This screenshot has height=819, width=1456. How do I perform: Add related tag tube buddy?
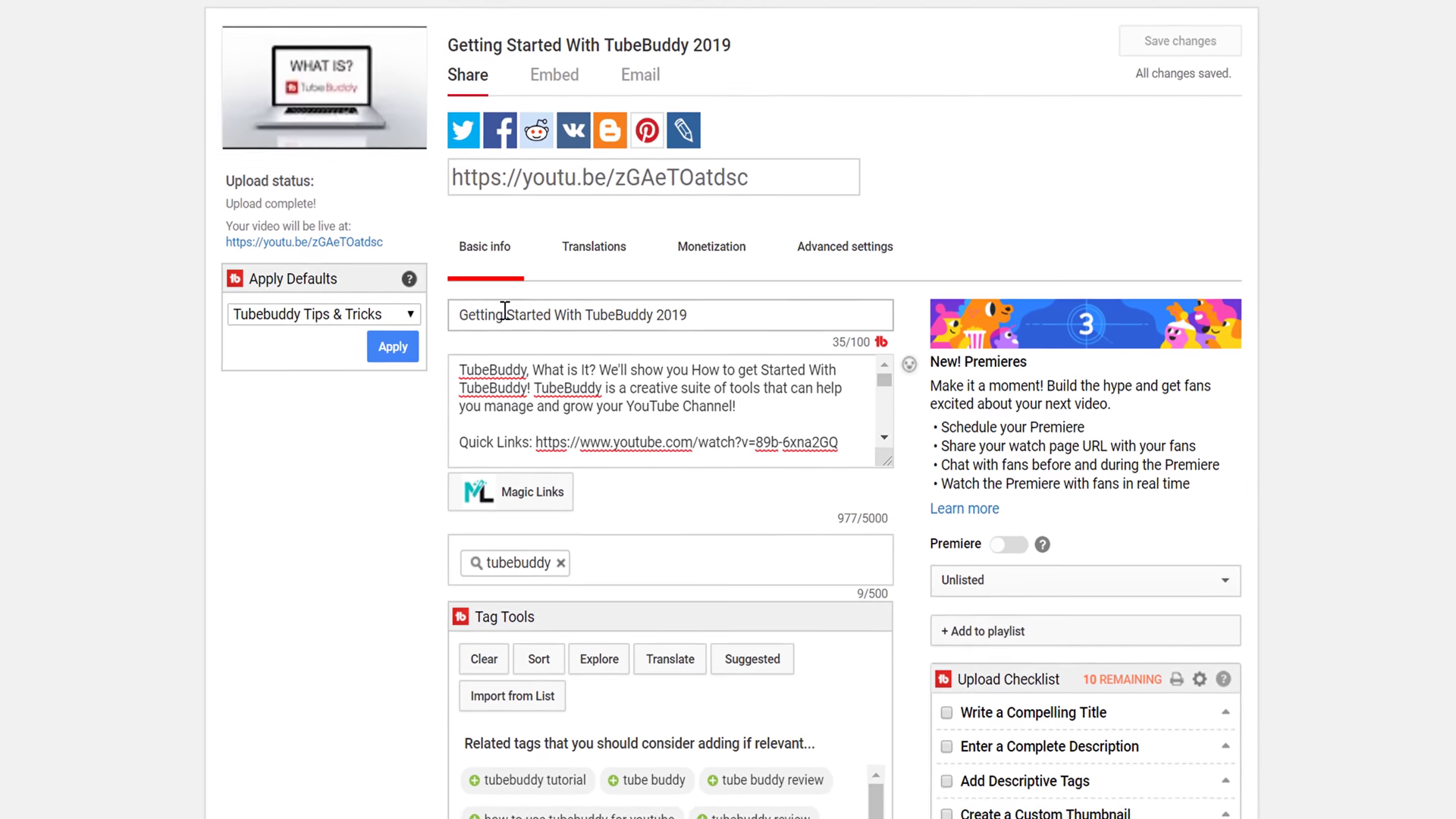(x=647, y=780)
